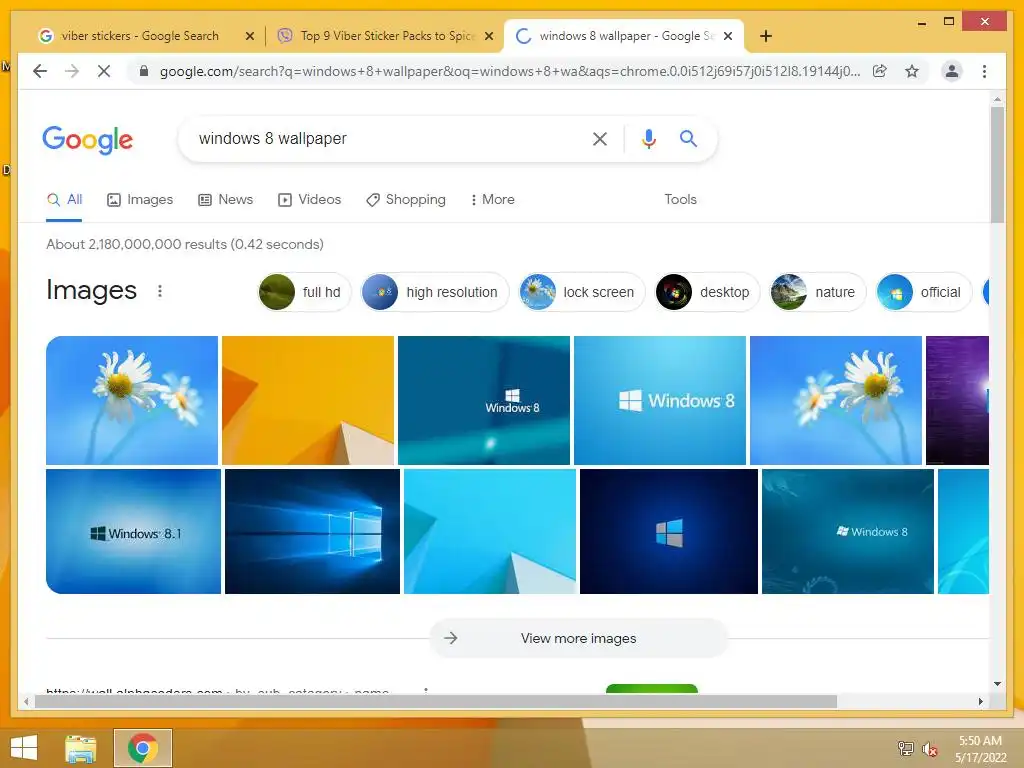Click the Chrome taskbar icon
The image size is (1024, 768).
[142, 748]
